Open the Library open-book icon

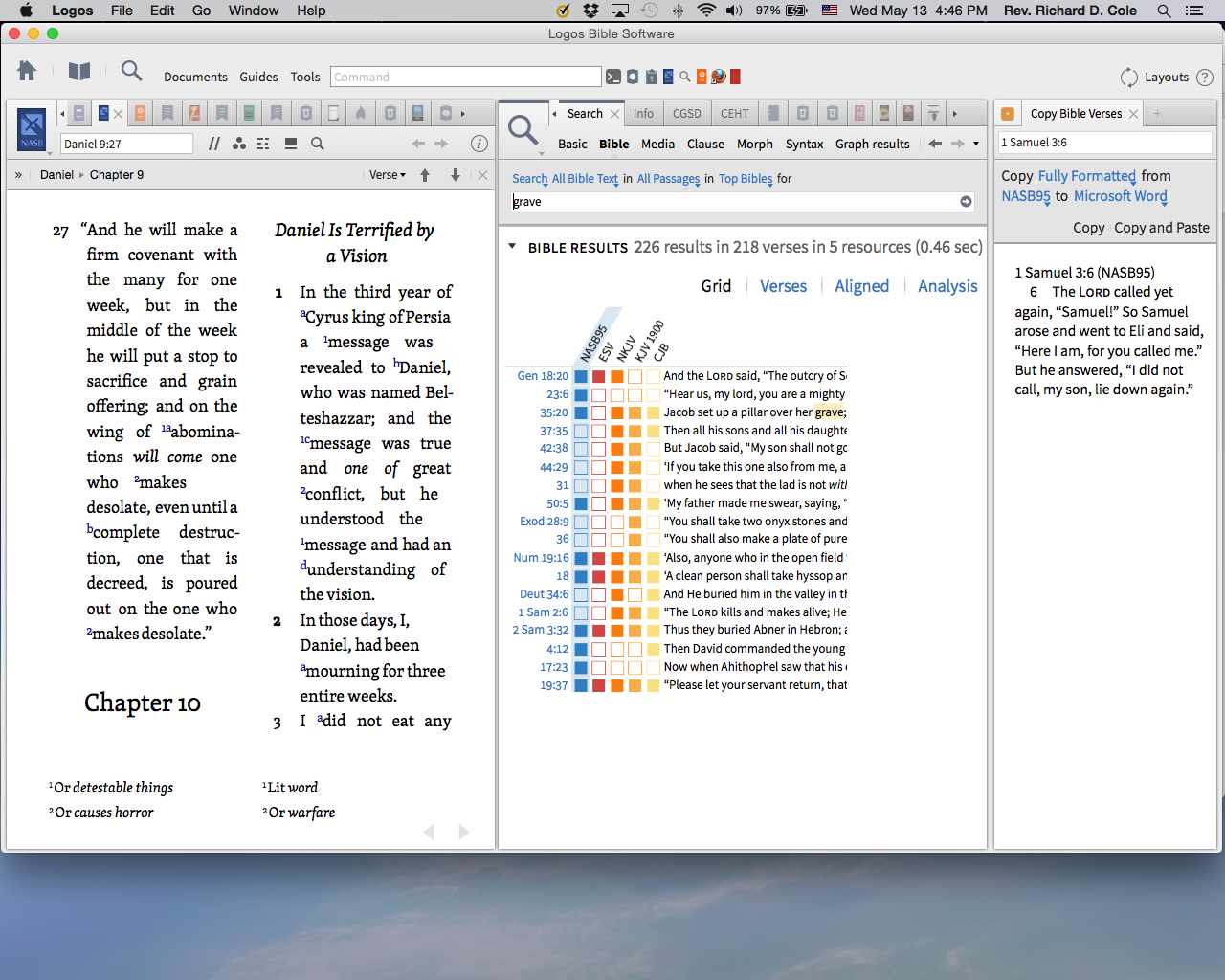[79, 71]
